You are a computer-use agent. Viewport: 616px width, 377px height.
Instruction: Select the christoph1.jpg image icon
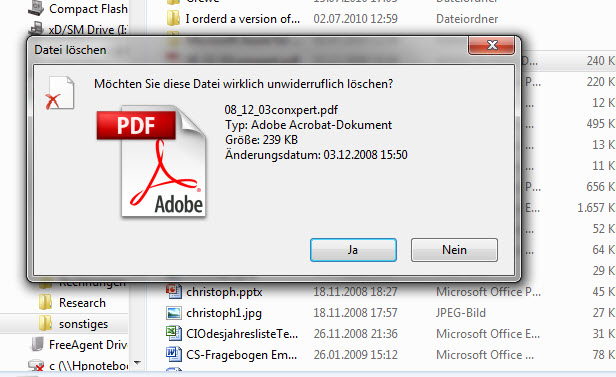tap(174, 313)
